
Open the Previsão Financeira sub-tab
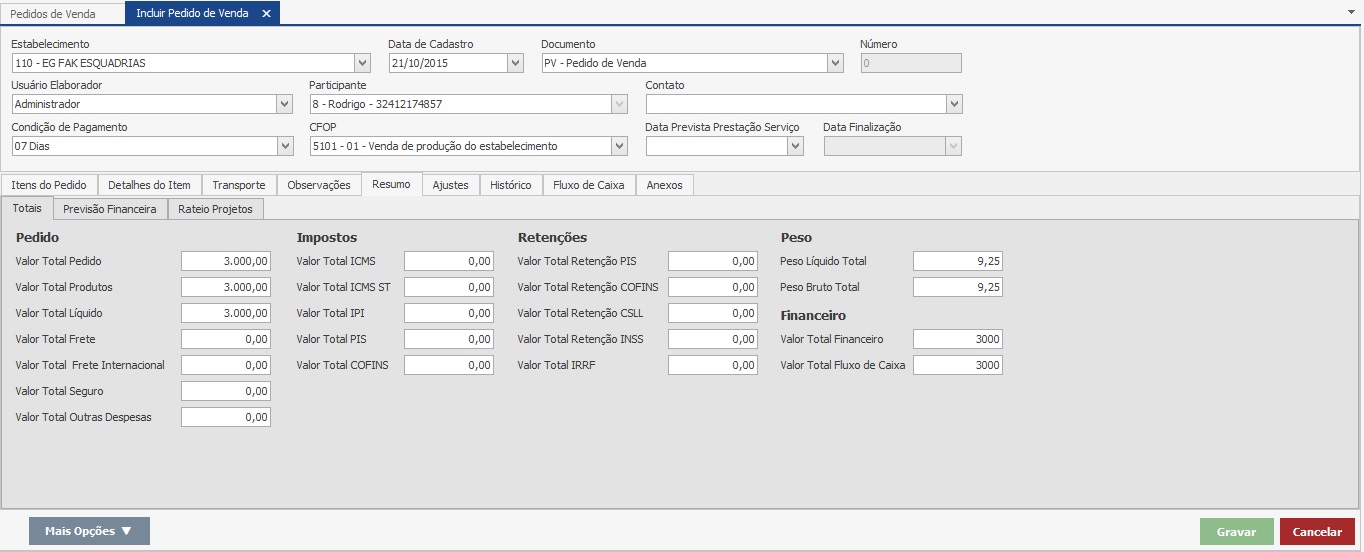click(x=110, y=209)
